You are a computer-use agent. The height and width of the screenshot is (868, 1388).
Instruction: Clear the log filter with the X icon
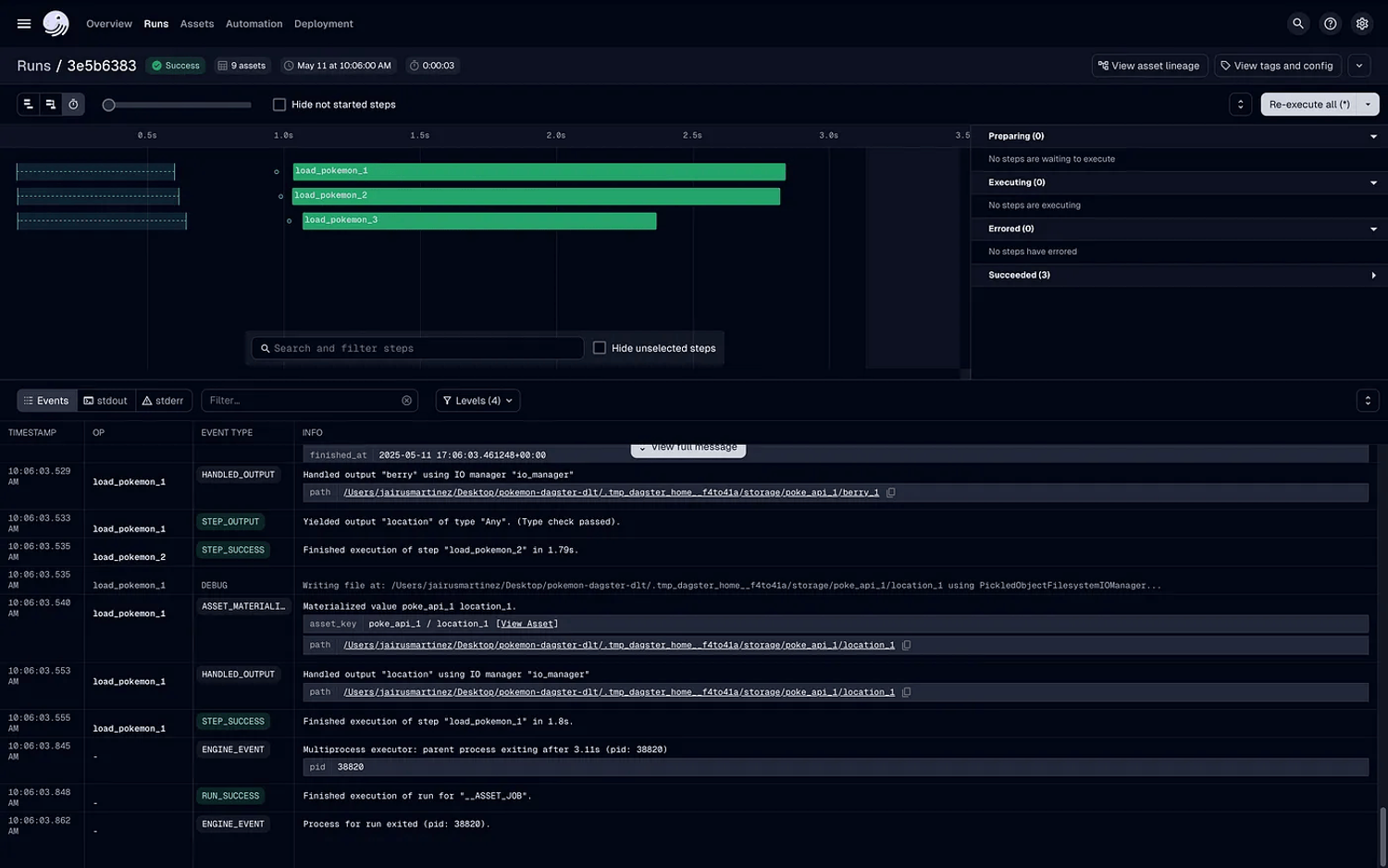tap(406, 401)
